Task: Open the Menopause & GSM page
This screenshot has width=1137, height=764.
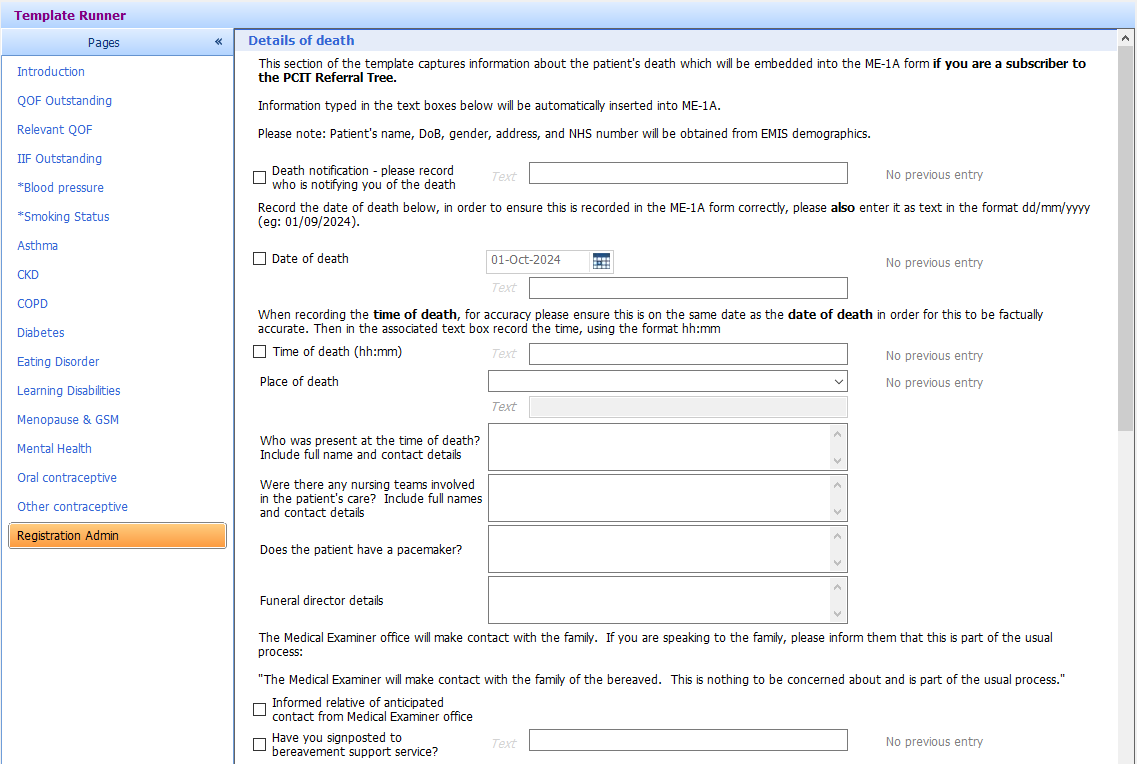Action: click(68, 420)
